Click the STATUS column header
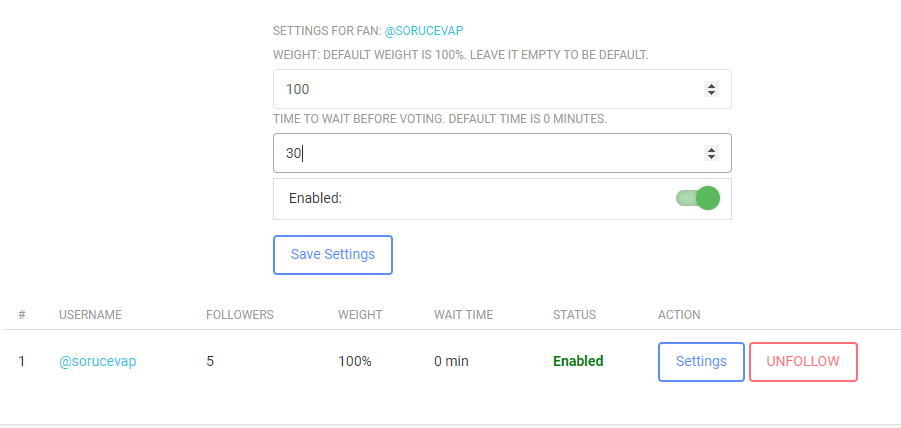 tap(574, 315)
